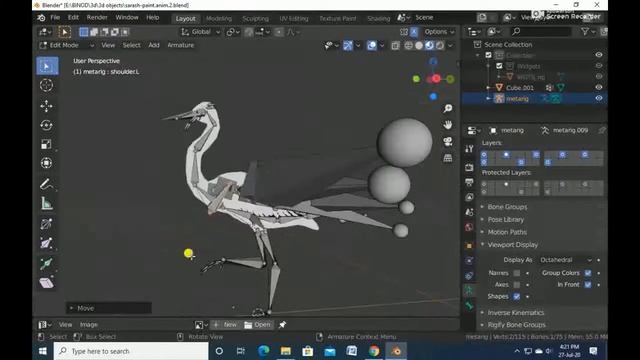Open the Options dropdown
Viewport: 640px width, 360px height.
tap(440, 32)
